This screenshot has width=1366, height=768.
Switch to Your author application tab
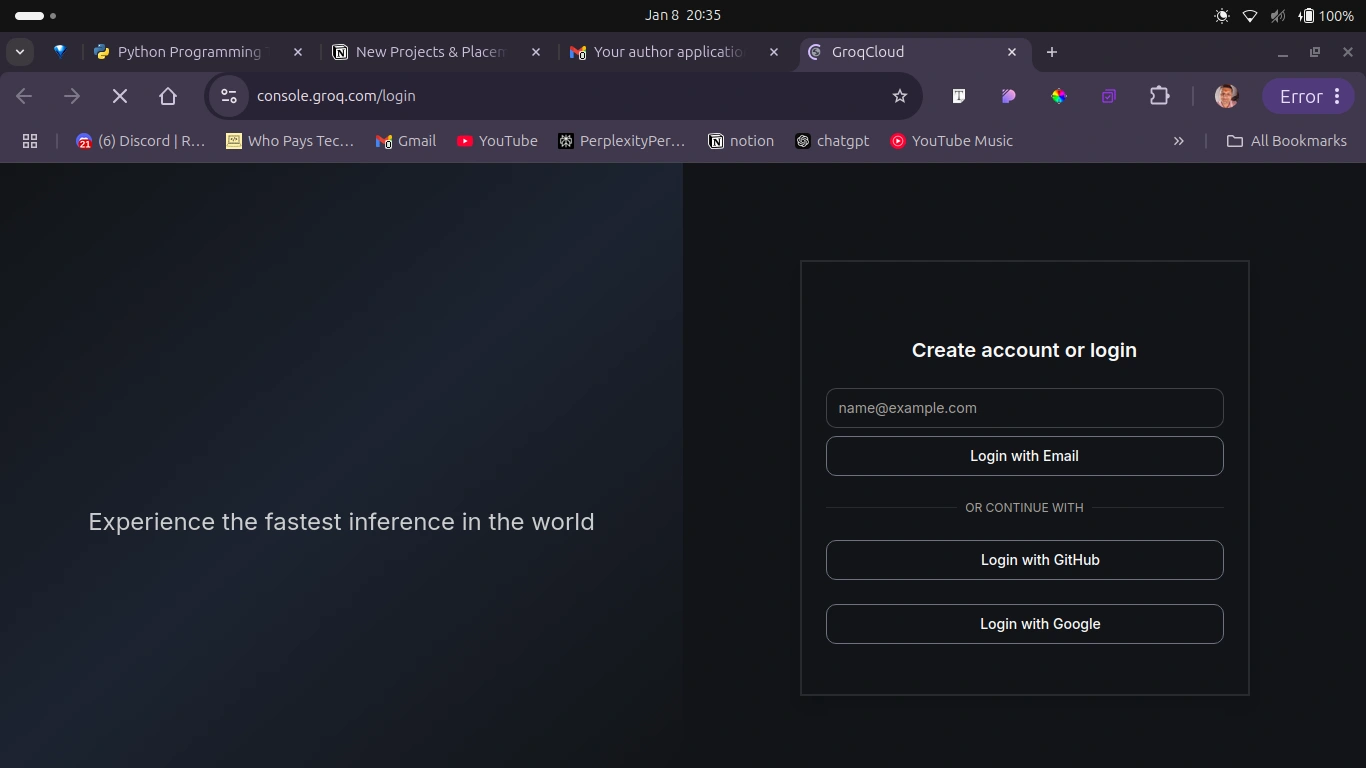coord(674,52)
